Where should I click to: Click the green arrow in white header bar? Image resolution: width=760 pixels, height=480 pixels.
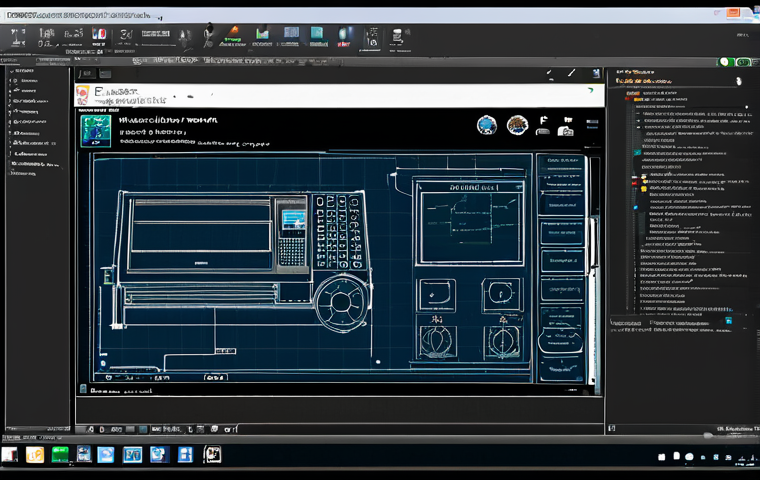tap(590, 90)
